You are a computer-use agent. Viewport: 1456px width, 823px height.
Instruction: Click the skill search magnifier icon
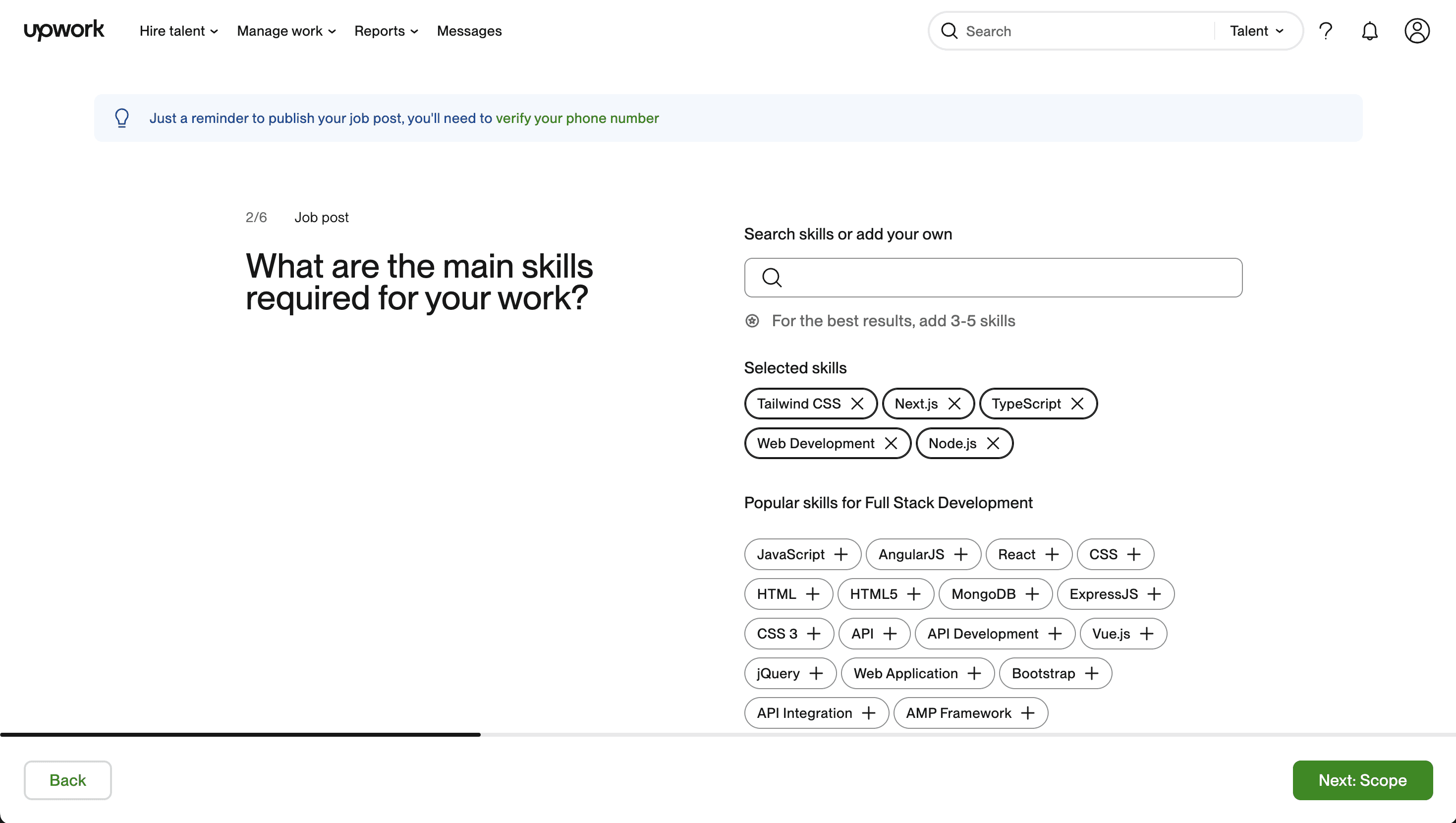coord(773,278)
